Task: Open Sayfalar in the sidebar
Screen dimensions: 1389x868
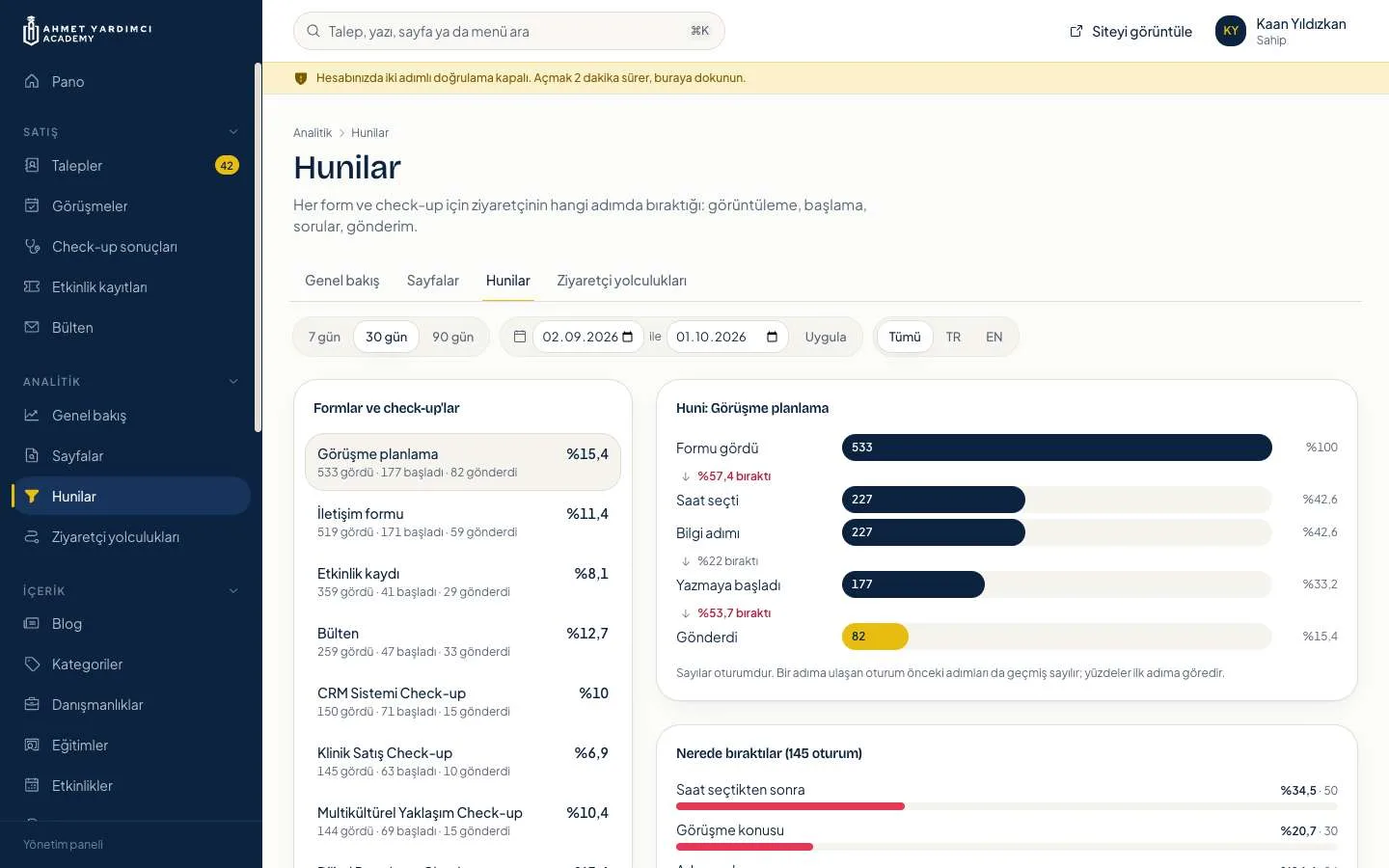Action: pyautogui.click(x=131, y=456)
